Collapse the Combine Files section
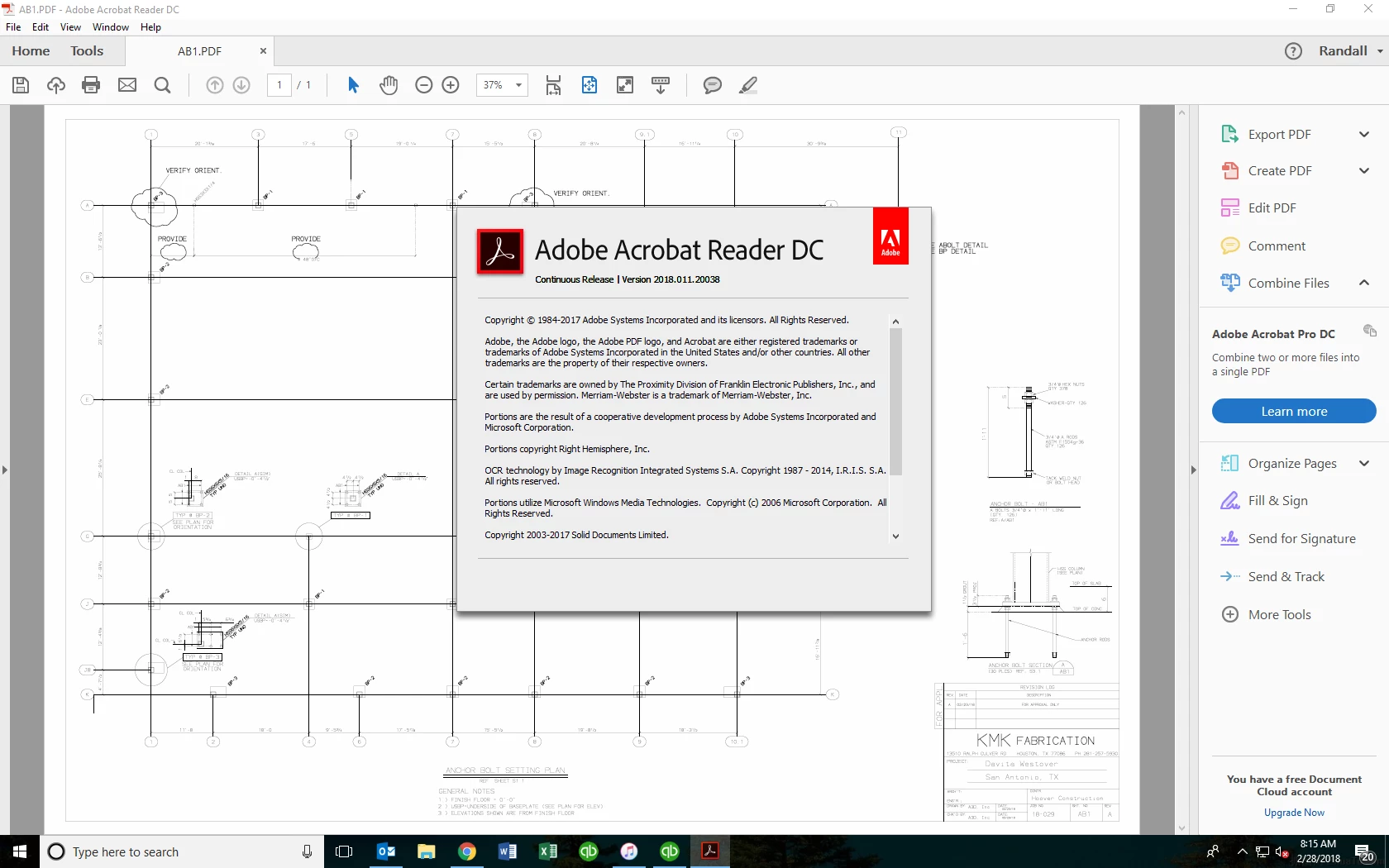The height and width of the screenshot is (868, 1389). coord(1364,283)
